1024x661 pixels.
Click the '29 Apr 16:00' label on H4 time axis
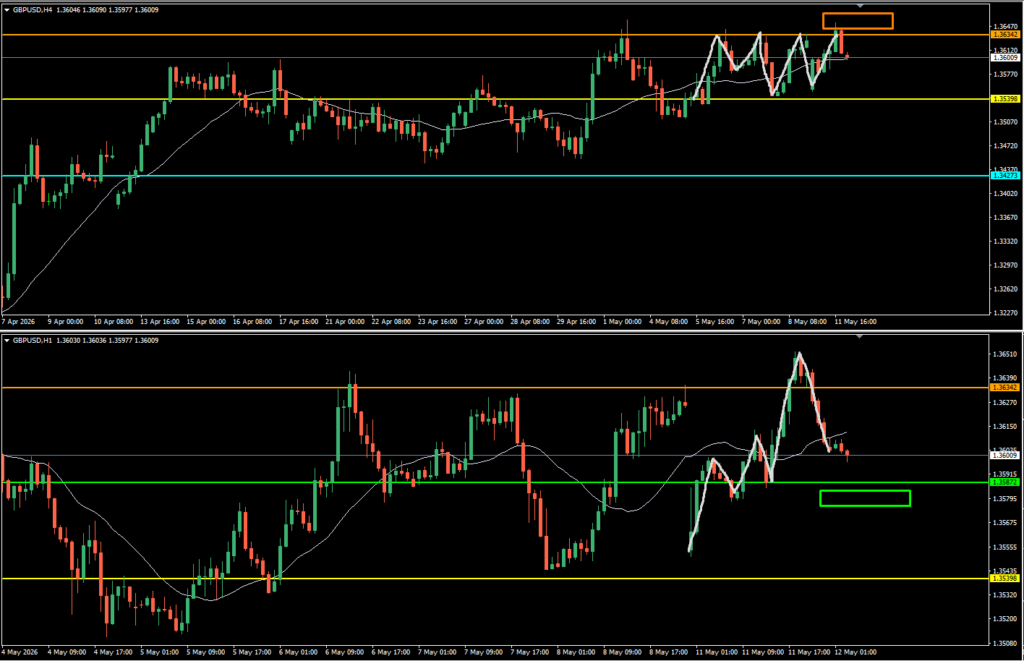coord(576,321)
